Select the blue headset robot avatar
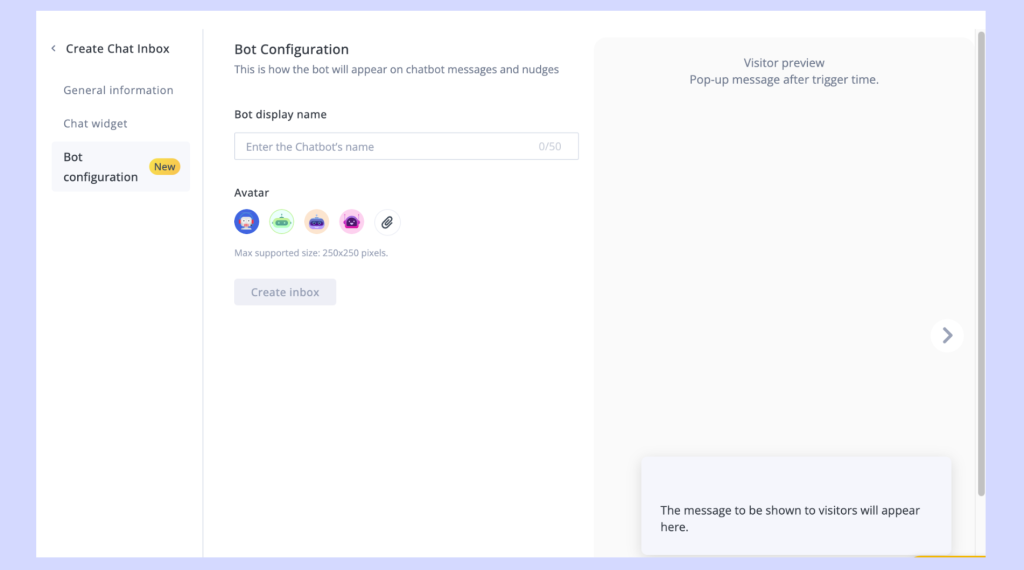1024x570 pixels. click(247, 222)
